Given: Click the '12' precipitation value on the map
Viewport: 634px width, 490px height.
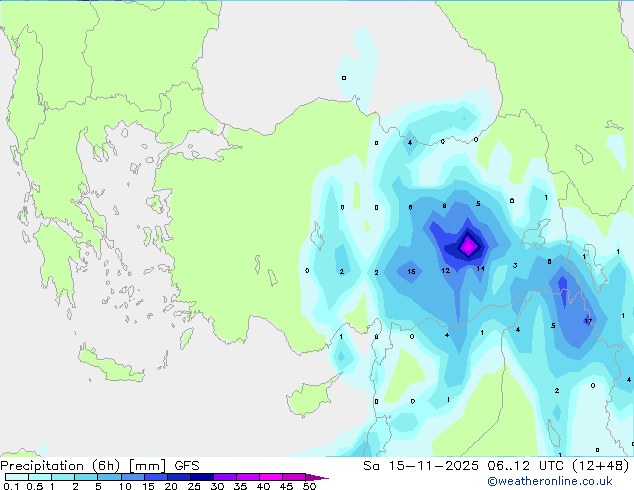Looking at the screenshot, I should (446, 270).
